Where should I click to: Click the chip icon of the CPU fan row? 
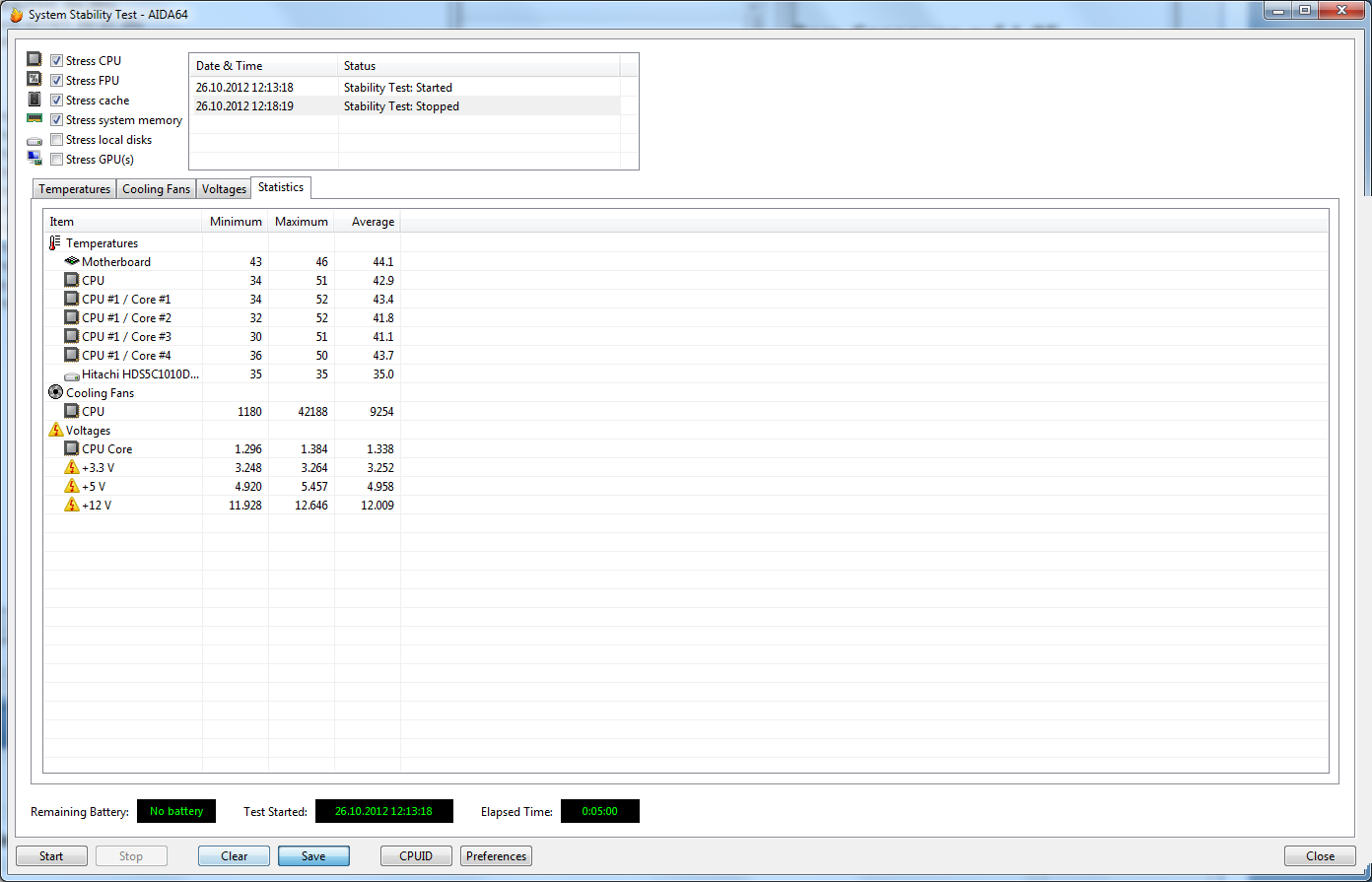(x=71, y=411)
